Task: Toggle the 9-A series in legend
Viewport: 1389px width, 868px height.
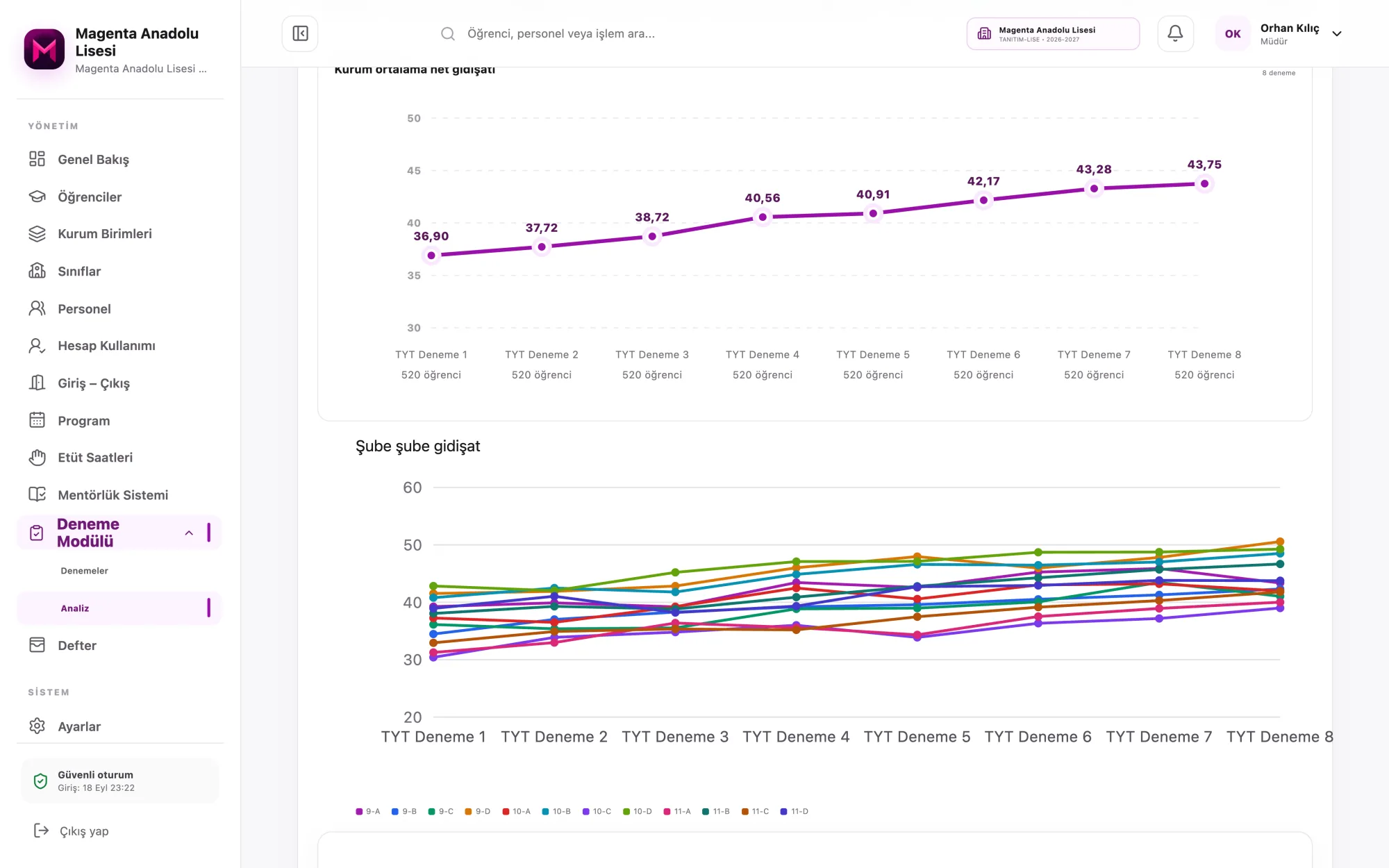Action: (368, 811)
